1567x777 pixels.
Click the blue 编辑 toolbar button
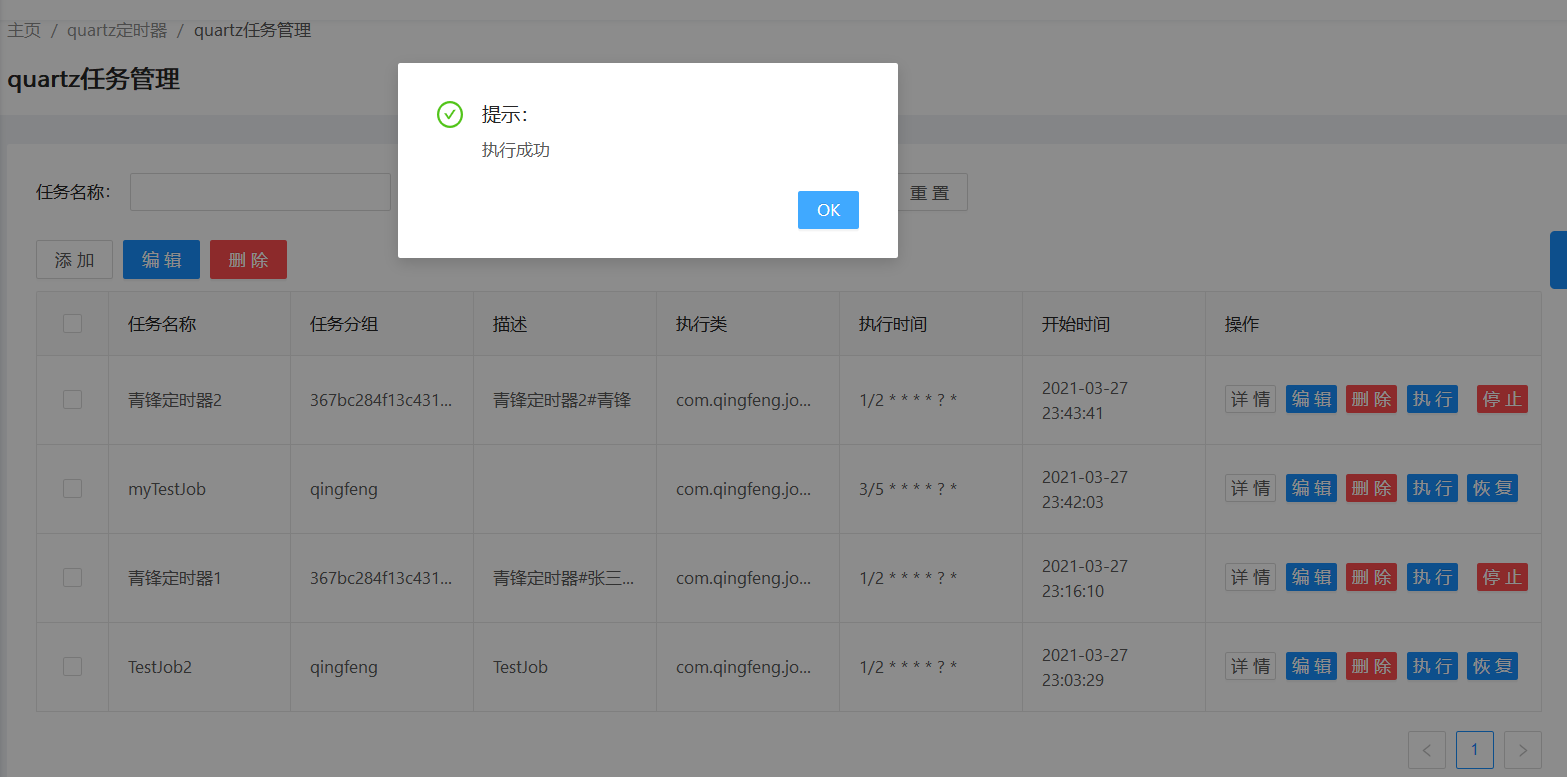coord(161,260)
